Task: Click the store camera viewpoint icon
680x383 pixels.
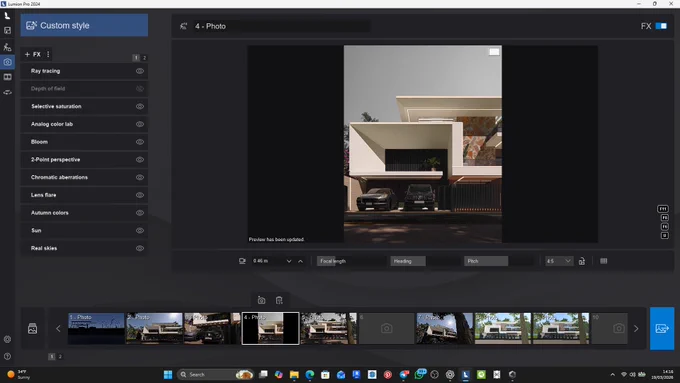Action: click(261, 301)
